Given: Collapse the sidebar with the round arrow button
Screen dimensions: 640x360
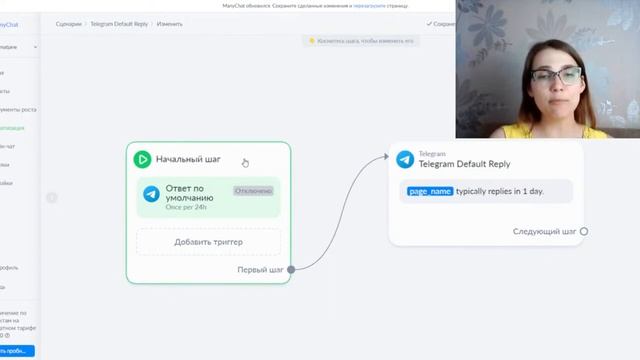Looking at the screenshot, I should point(51,198).
